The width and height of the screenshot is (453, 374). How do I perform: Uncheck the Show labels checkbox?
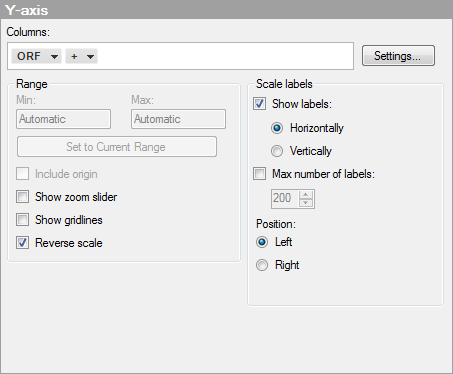click(x=259, y=104)
